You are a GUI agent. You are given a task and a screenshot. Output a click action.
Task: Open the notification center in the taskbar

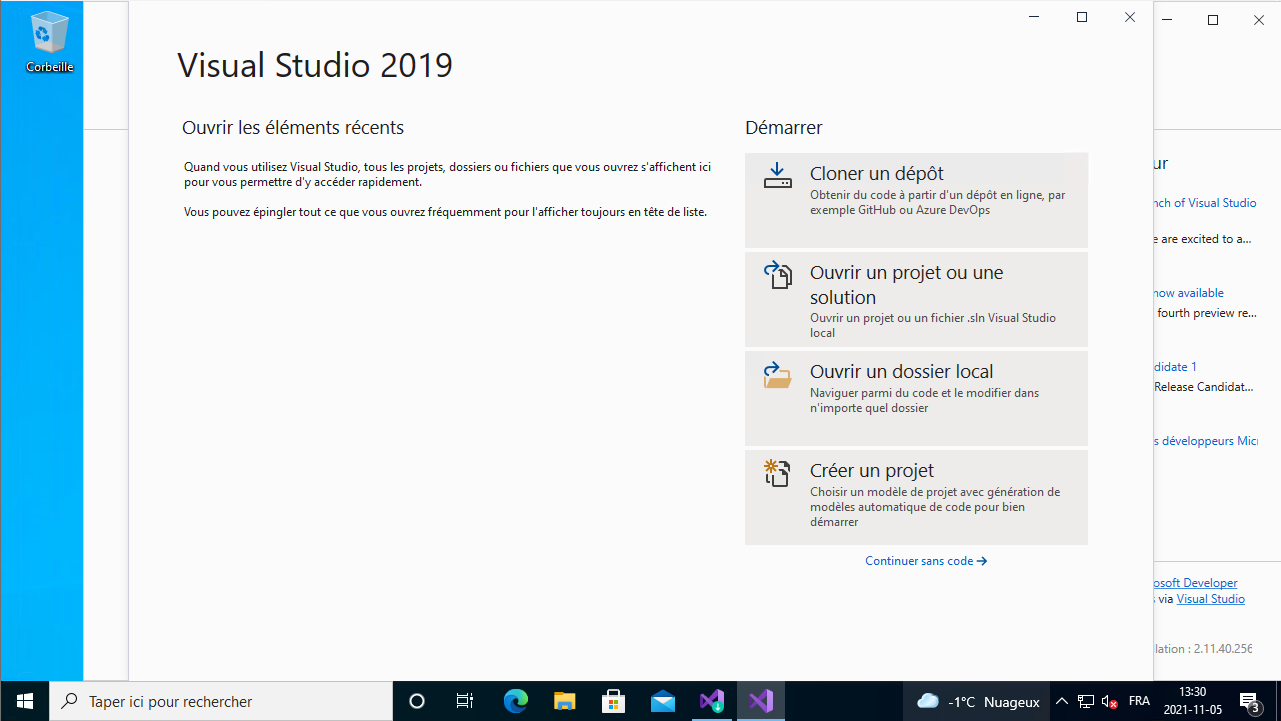click(x=1249, y=701)
